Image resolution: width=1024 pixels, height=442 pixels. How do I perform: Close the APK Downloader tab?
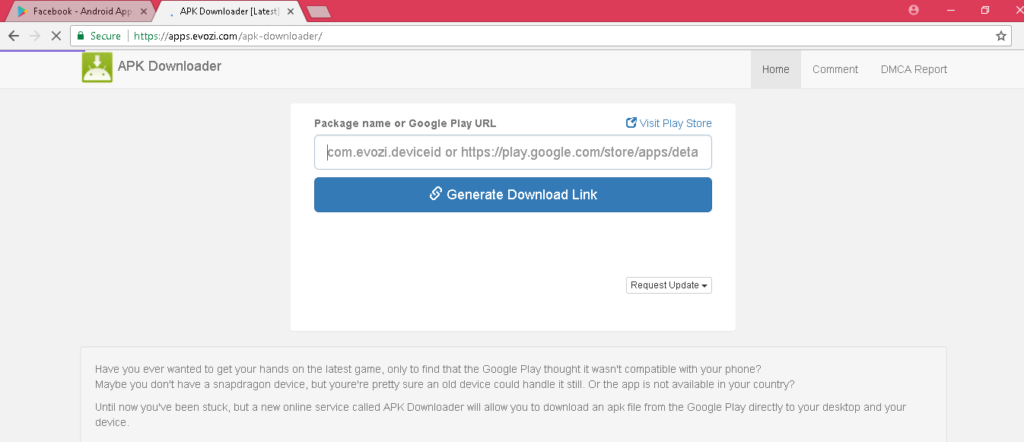tap(290, 11)
